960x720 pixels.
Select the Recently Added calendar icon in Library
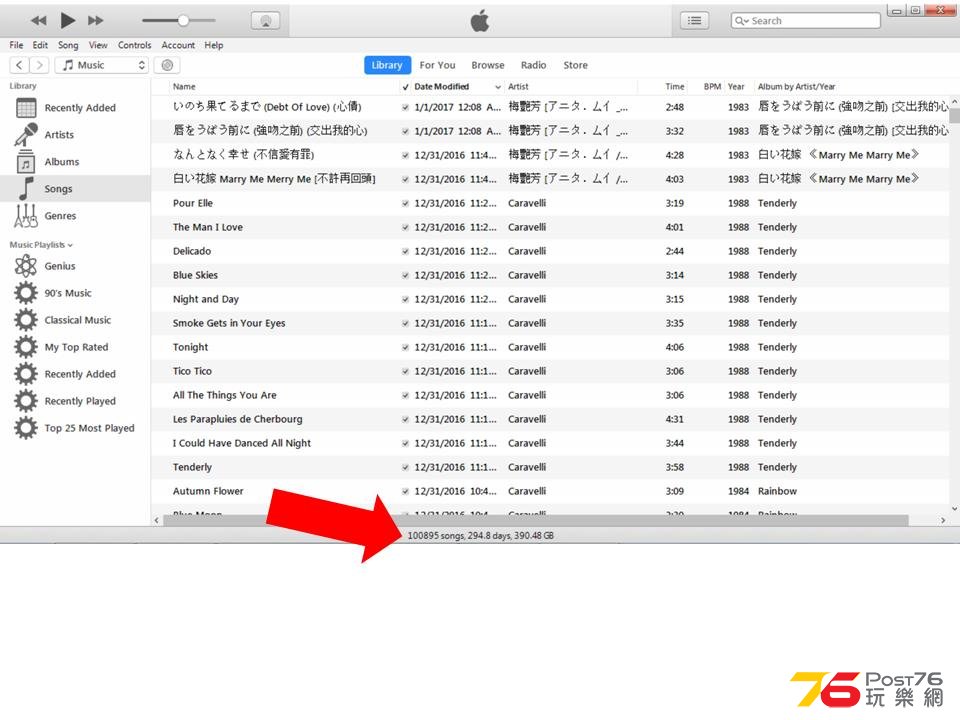pyautogui.click(x=26, y=108)
